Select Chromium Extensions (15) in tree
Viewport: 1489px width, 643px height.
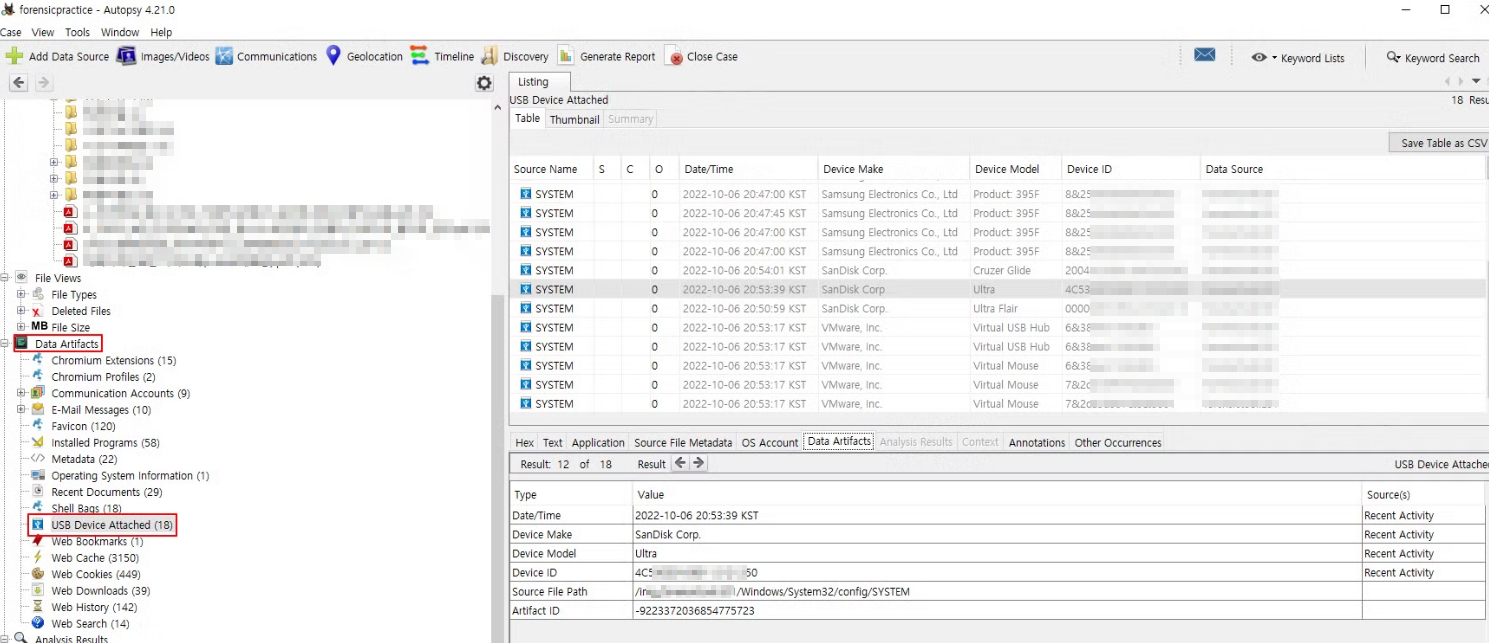(x=113, y=360)
